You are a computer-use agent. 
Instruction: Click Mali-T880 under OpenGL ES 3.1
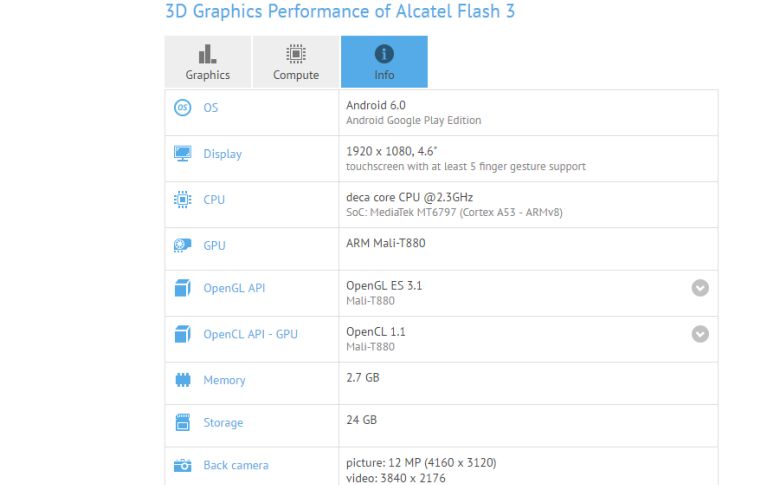pos(371,301)
